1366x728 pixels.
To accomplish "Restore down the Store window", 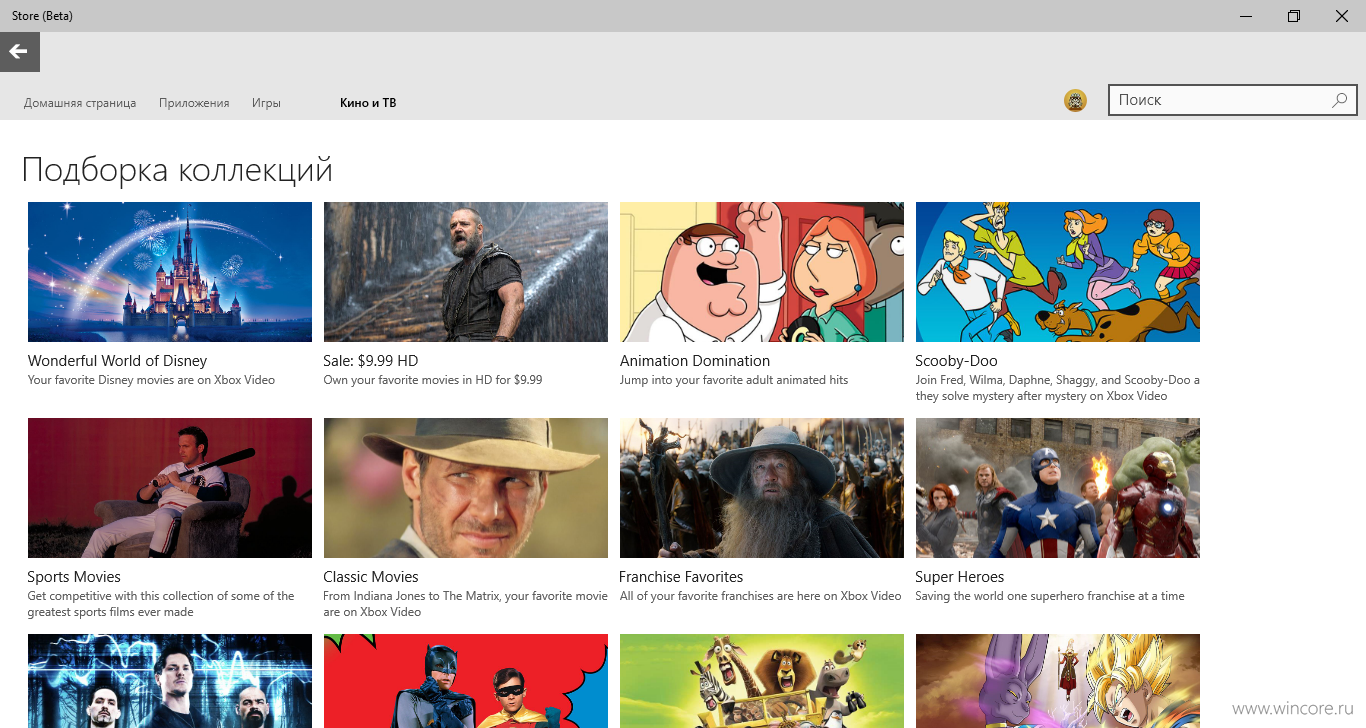I will click(1294, 16).
